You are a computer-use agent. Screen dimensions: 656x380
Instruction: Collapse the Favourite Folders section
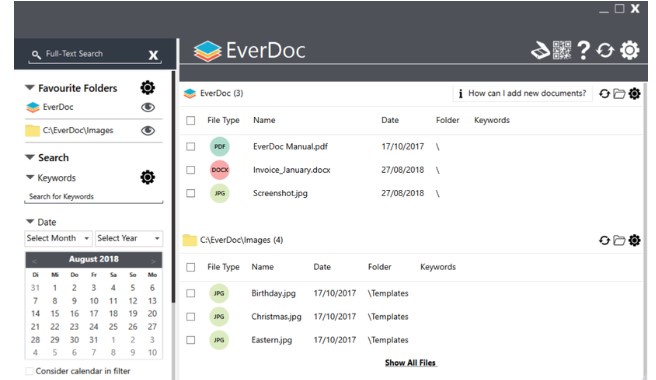30,88
